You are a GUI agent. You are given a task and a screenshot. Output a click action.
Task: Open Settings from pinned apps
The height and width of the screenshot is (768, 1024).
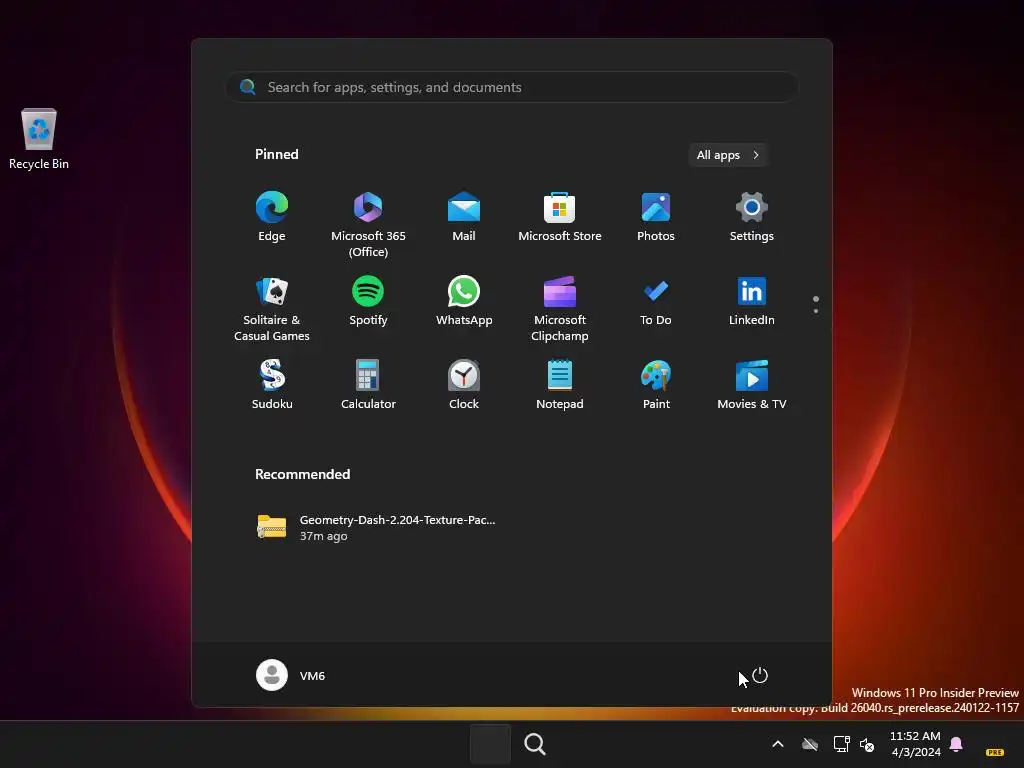tap(752, 217)
